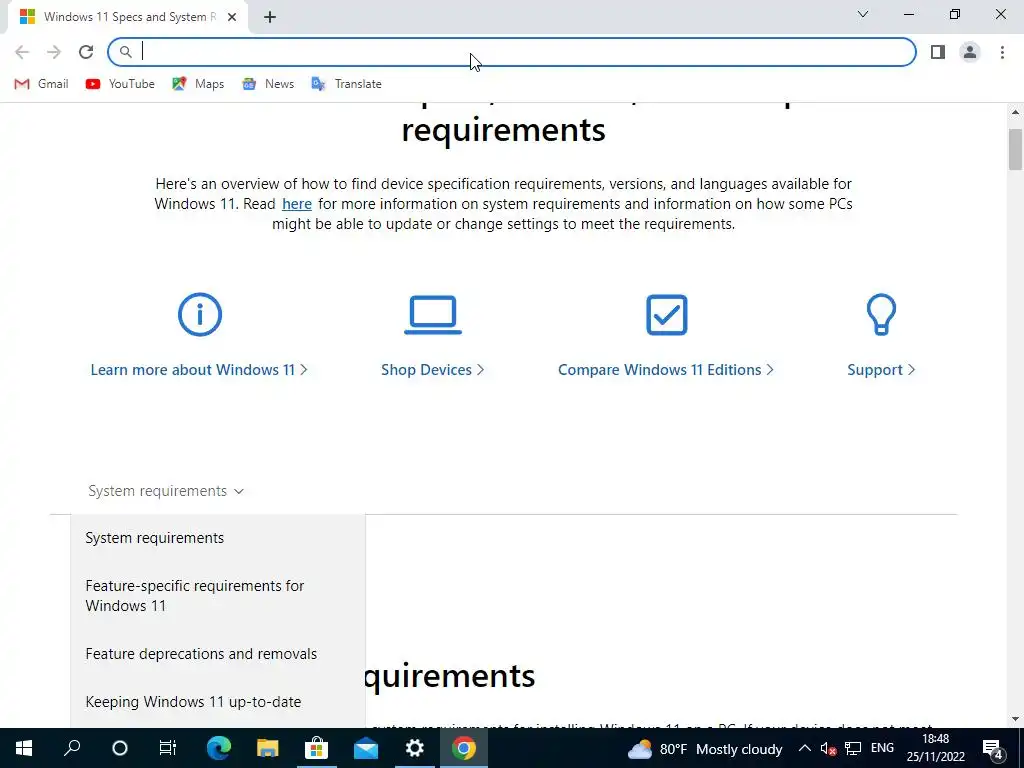This screenshot has width=1024, height=768.
Task: Open Microsoft Store from taskbar
Action: pos(316,748)
